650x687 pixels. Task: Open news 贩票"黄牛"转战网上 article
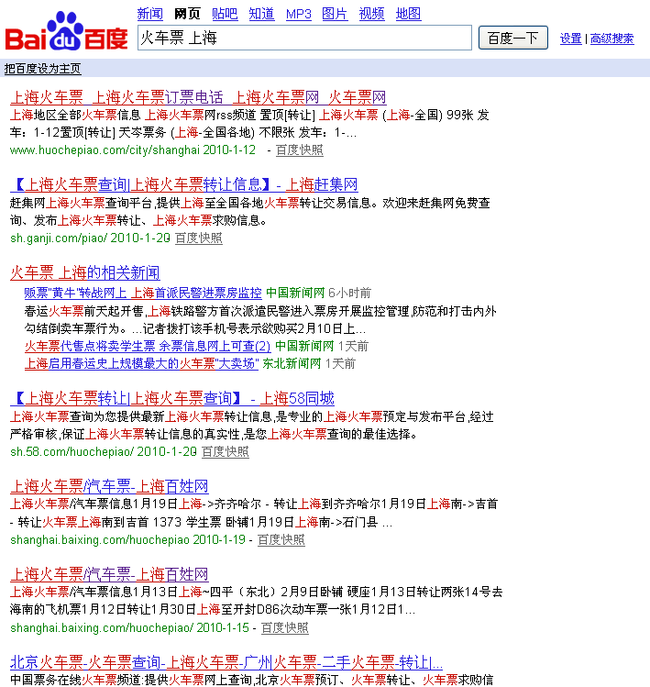tap(143, 293)
